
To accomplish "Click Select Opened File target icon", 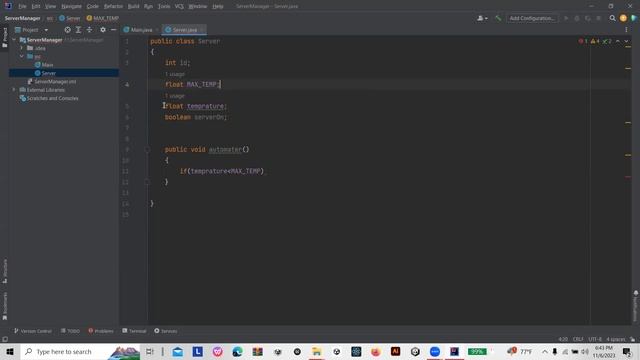I will coord(67,30).
